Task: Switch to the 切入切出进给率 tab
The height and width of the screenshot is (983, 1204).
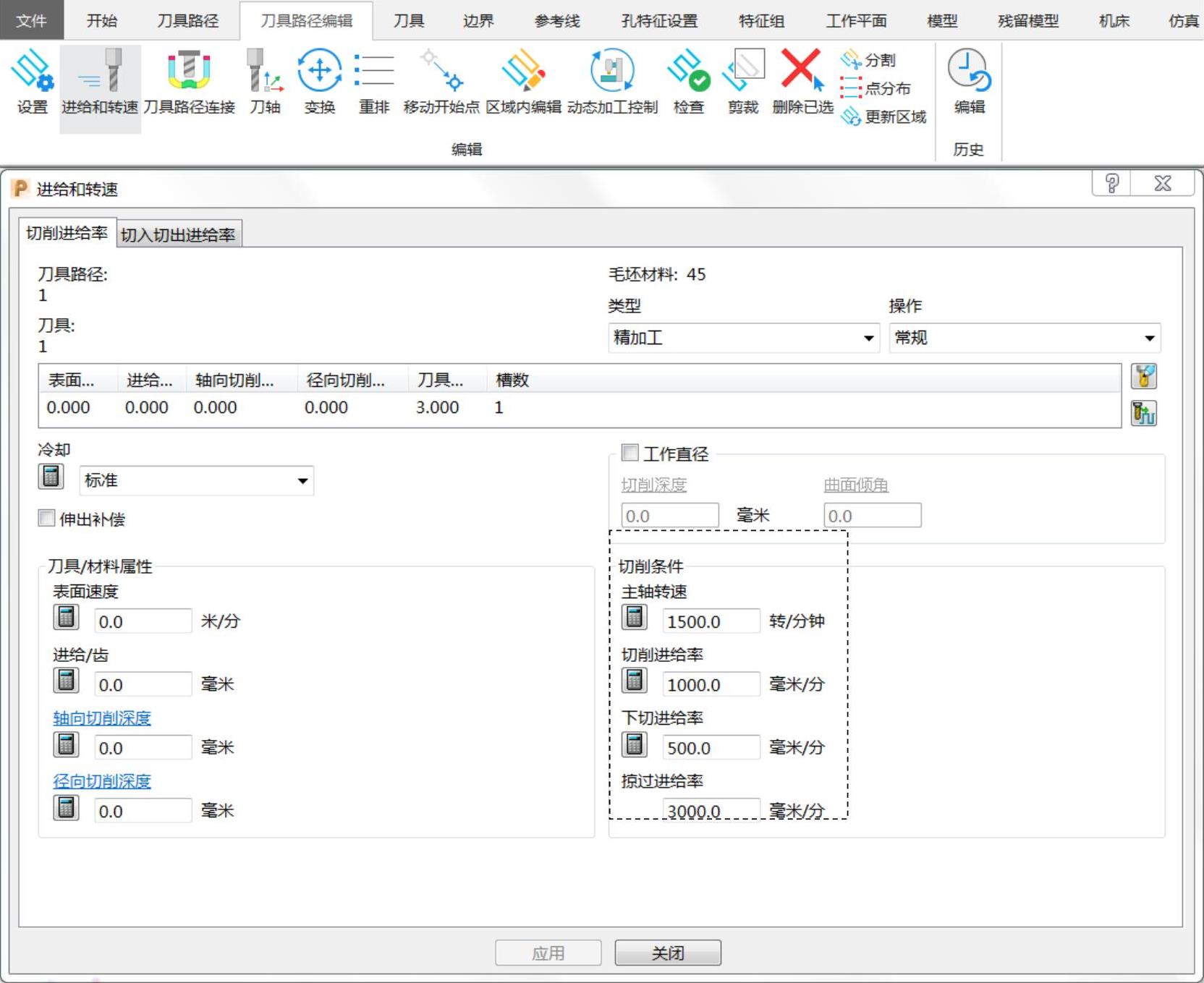Action: (x=178, y=235)
